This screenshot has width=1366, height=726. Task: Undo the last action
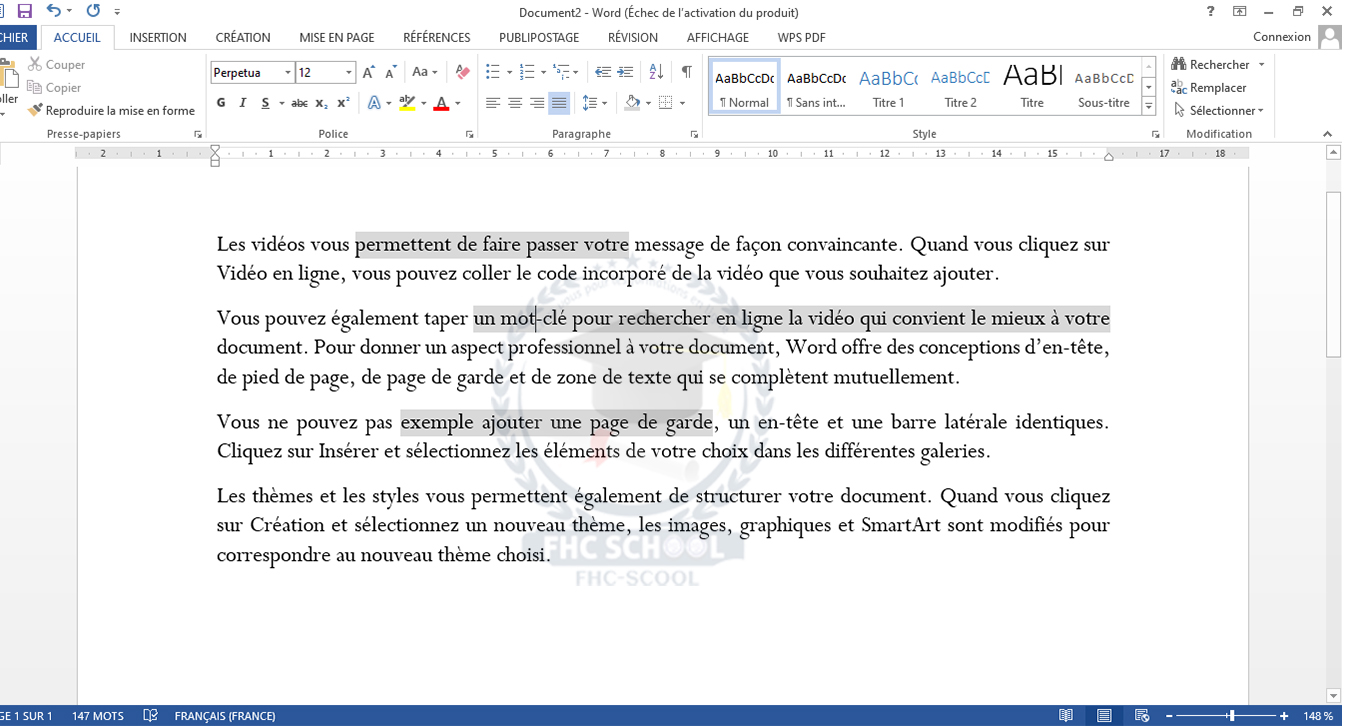click(x=54, y=11)
